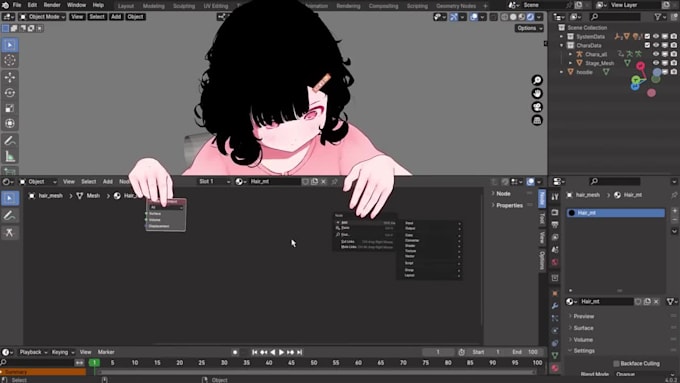
Task: Click the new material duplicate icon in node header
Action: coord(314,182)
